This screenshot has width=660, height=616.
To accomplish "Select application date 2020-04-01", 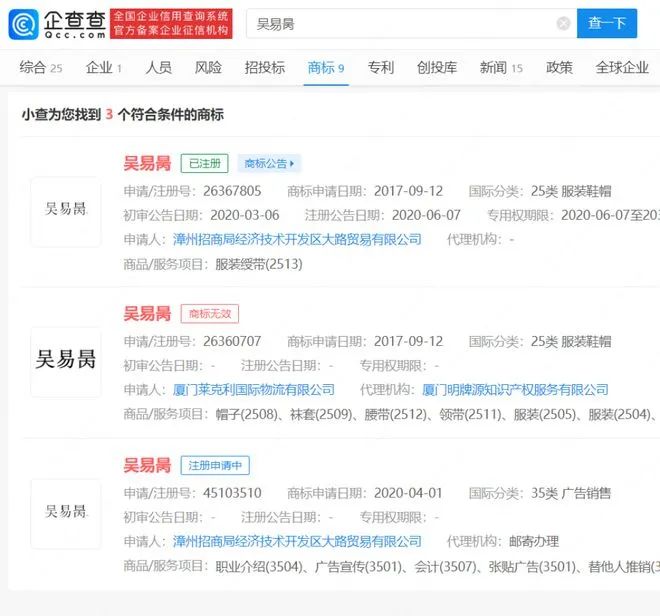I will 408,493.
